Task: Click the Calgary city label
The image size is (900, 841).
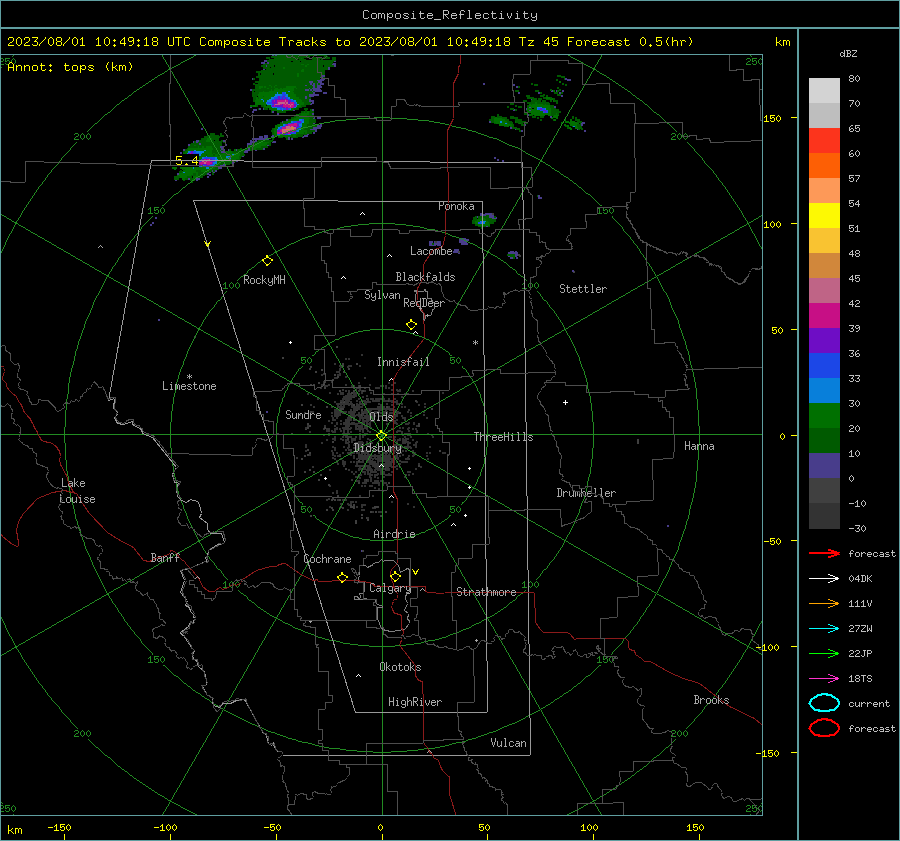Action: 390,588
